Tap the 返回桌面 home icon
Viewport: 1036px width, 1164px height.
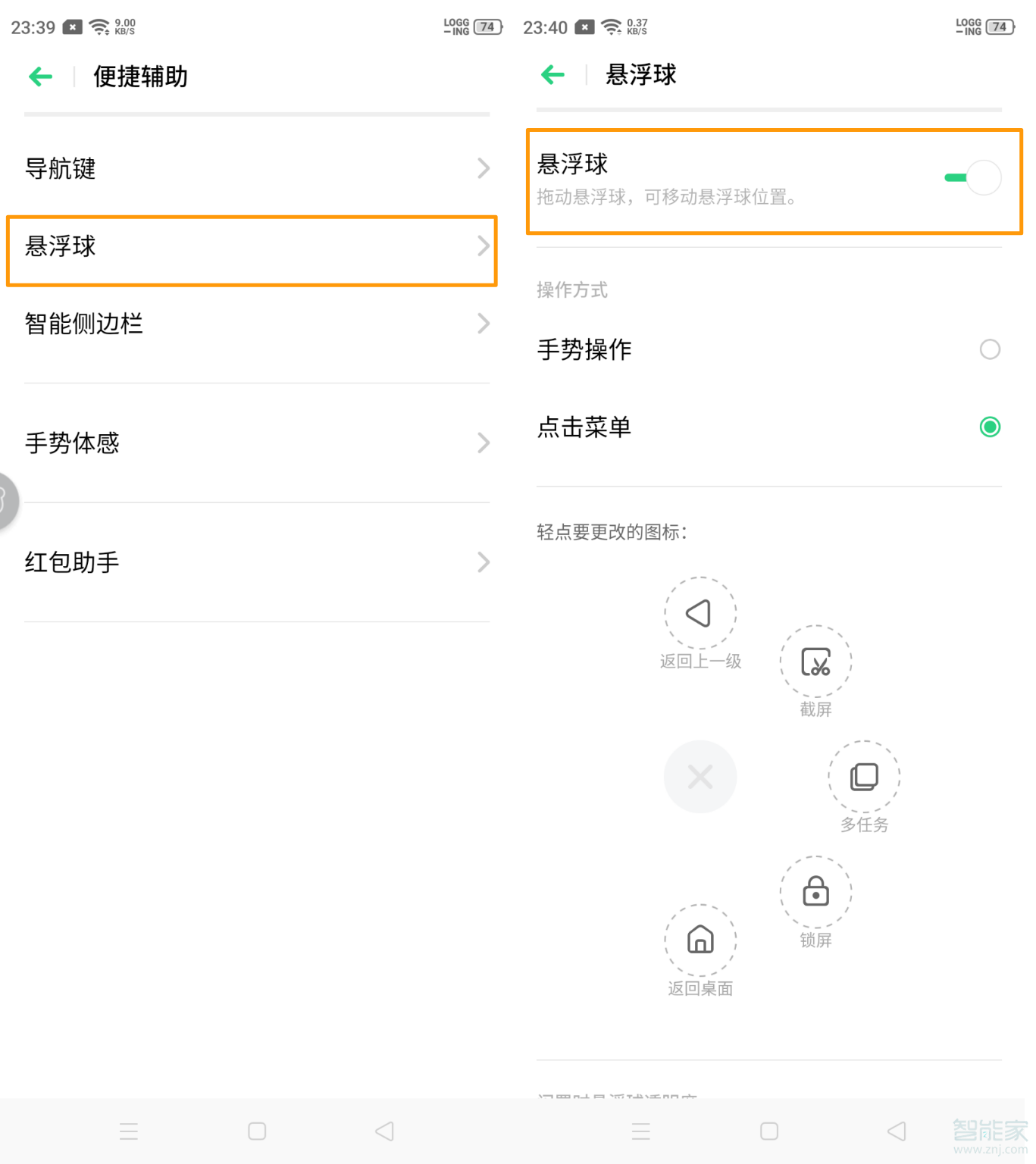(x=700, y=940)
